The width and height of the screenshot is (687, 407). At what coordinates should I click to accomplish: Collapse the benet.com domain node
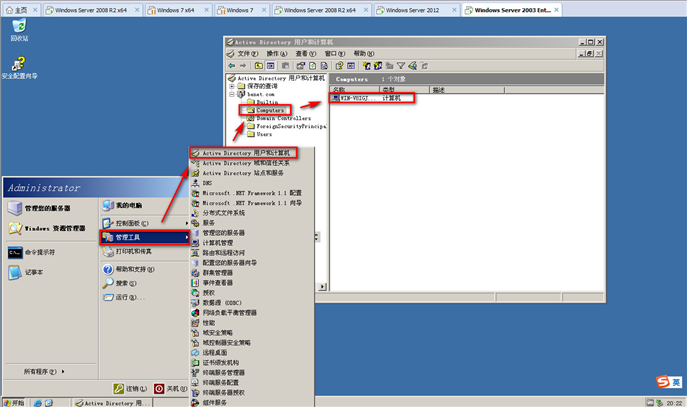tap(232, 94)
